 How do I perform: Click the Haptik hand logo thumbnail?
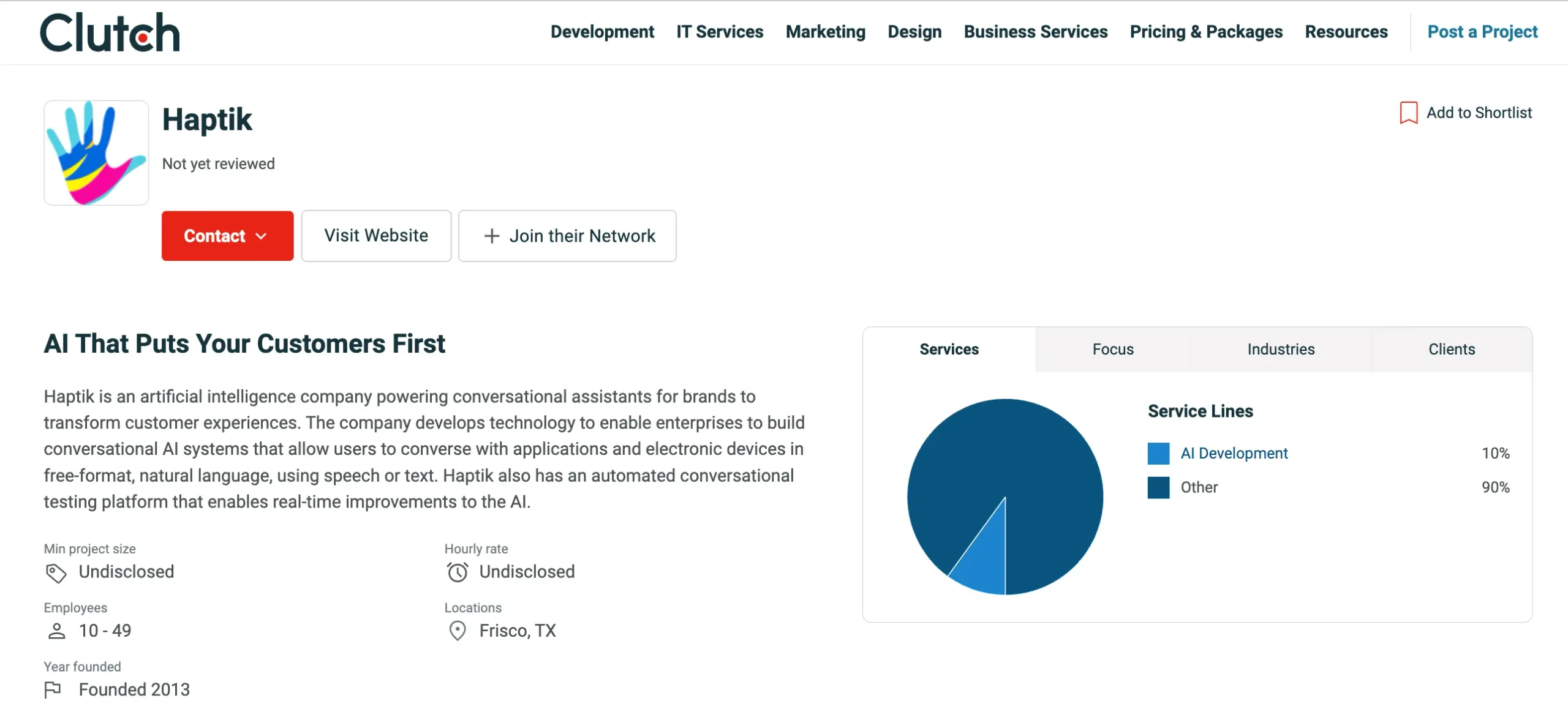[96, 152]
